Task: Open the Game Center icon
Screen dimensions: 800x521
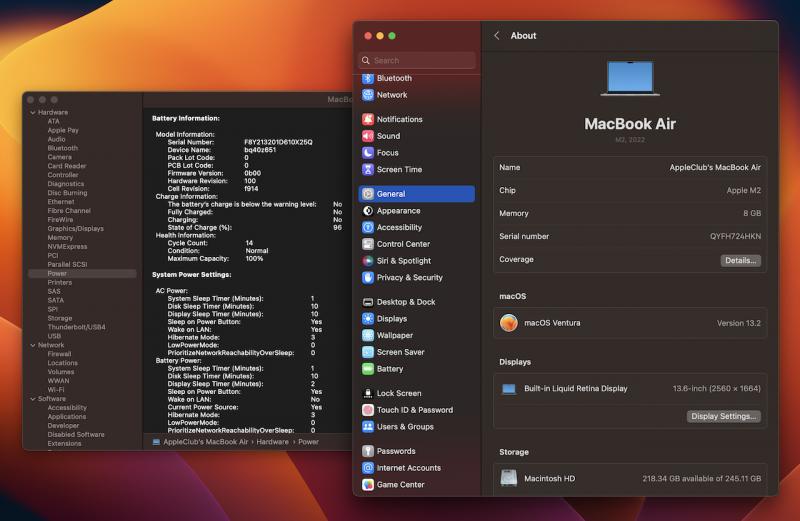Action: pos(368,485)
